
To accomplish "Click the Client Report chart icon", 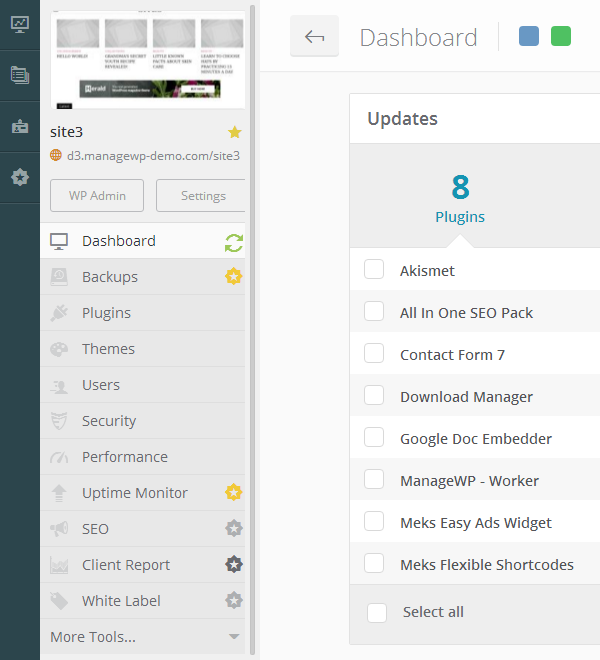I will click(59, 565).
